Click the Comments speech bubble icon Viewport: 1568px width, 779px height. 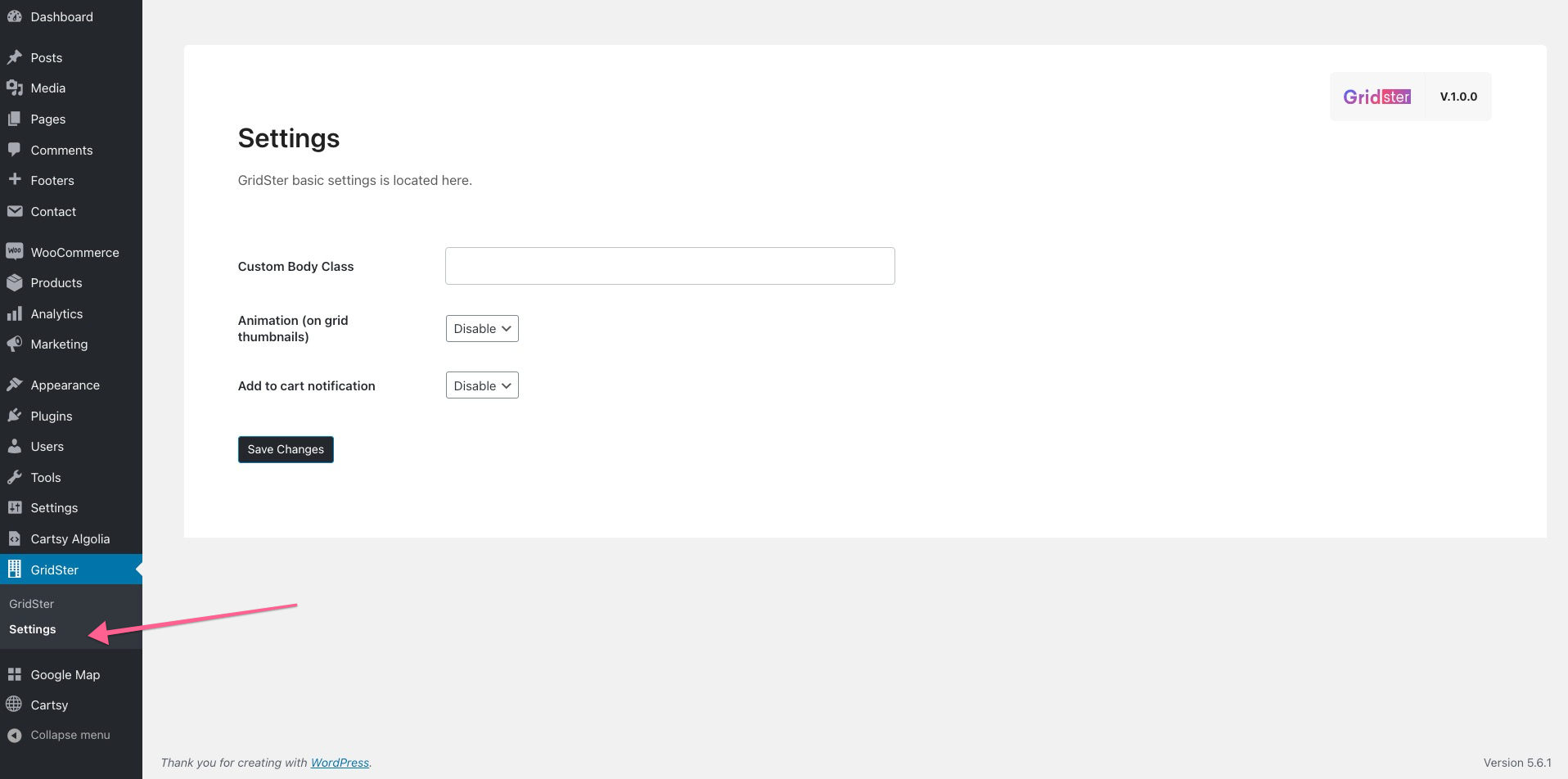14,150
